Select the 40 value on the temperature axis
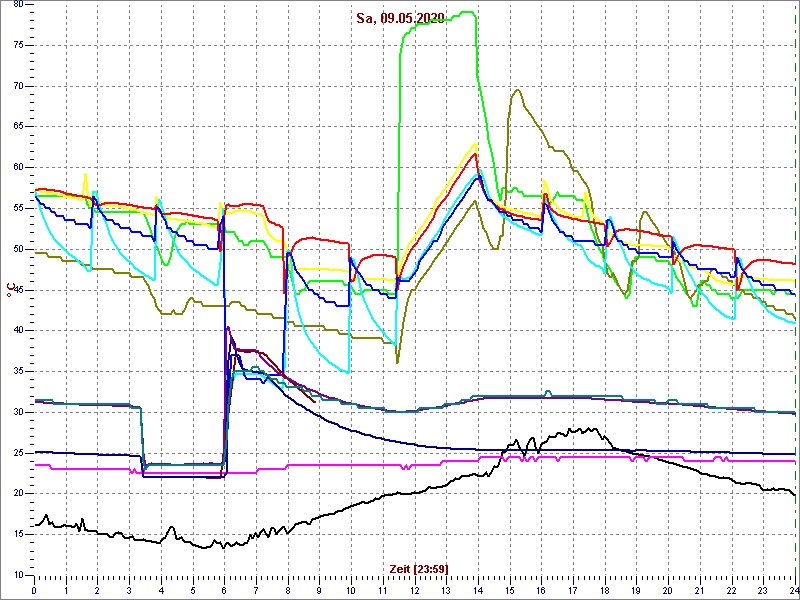 16,331
